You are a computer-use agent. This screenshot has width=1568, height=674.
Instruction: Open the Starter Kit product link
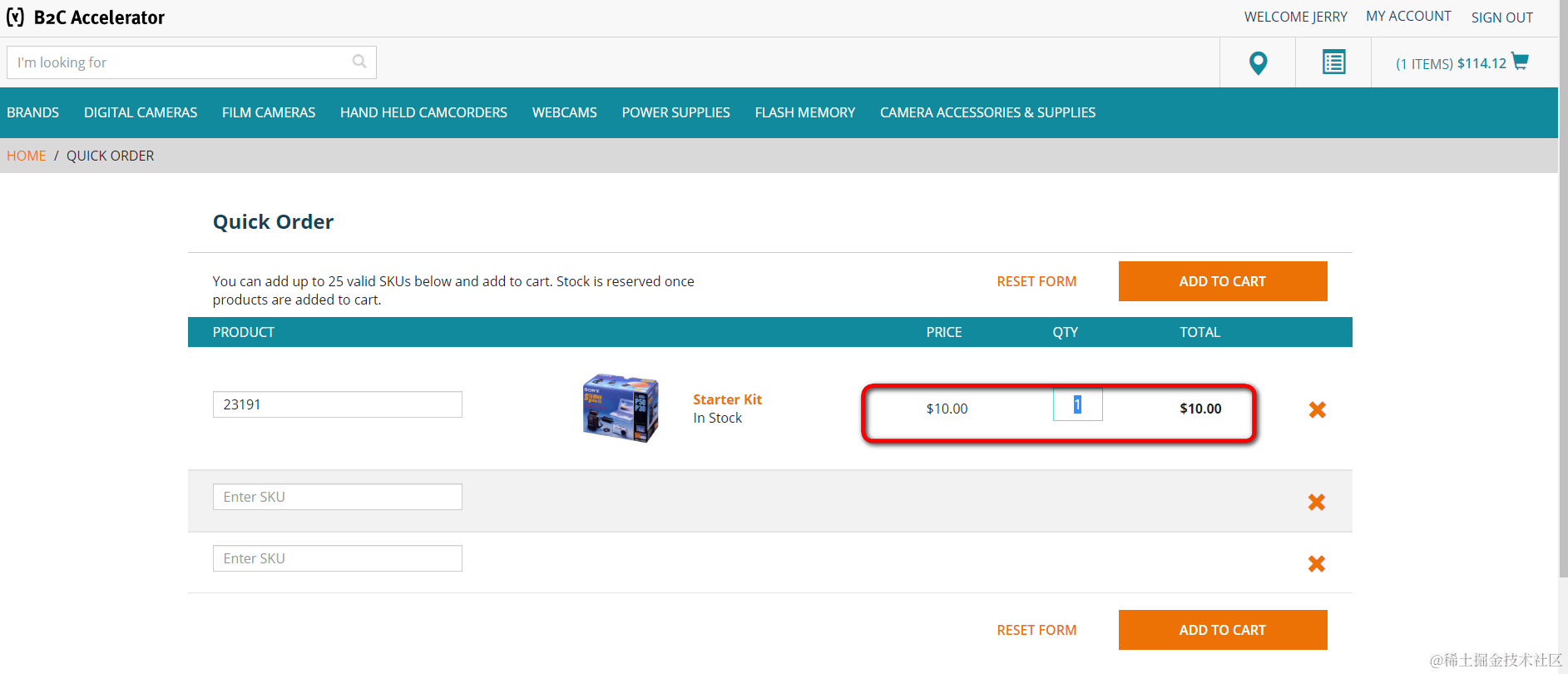(727, 399)
